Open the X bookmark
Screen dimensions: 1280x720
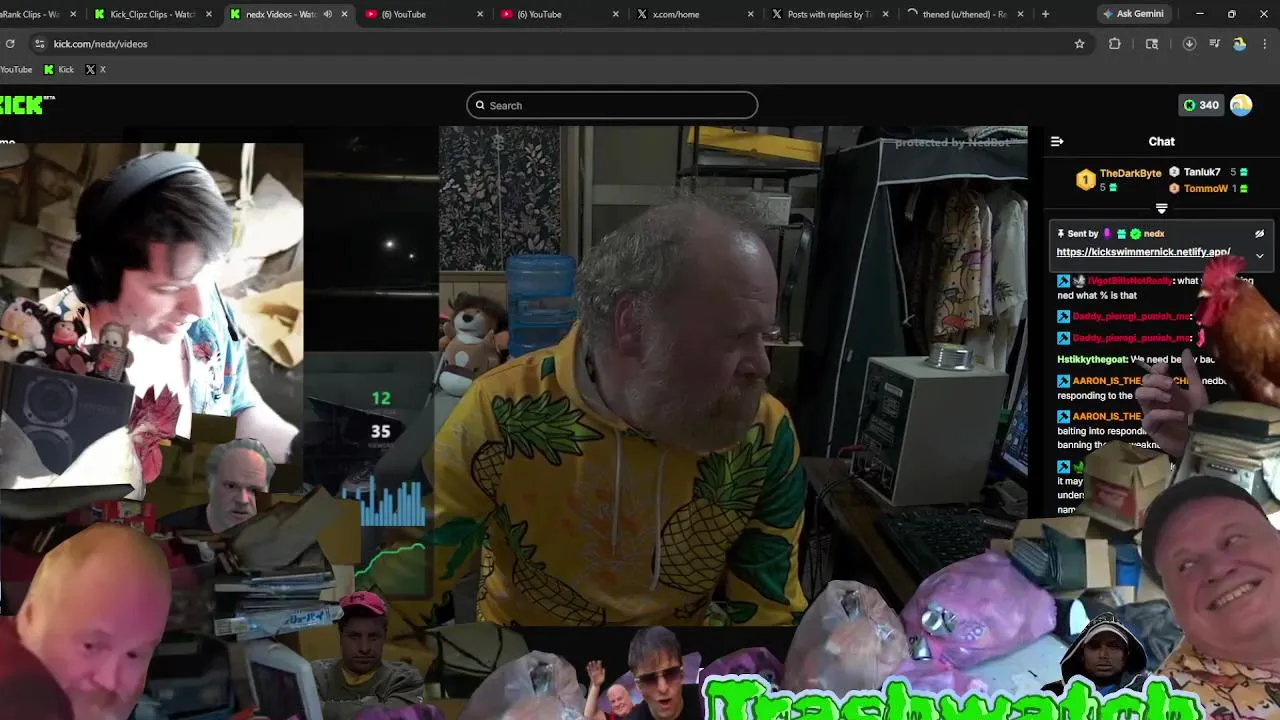pyautogui.click(x=95, y=69)
